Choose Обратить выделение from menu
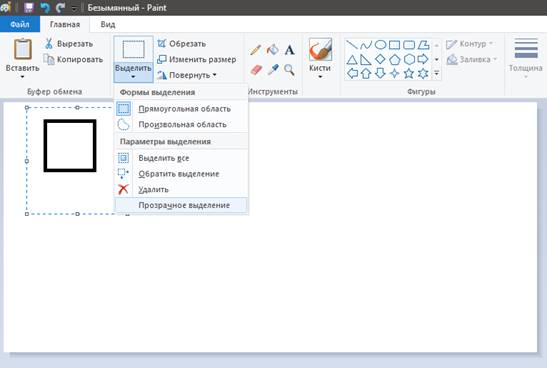The image size is (547, 368). 181,174
